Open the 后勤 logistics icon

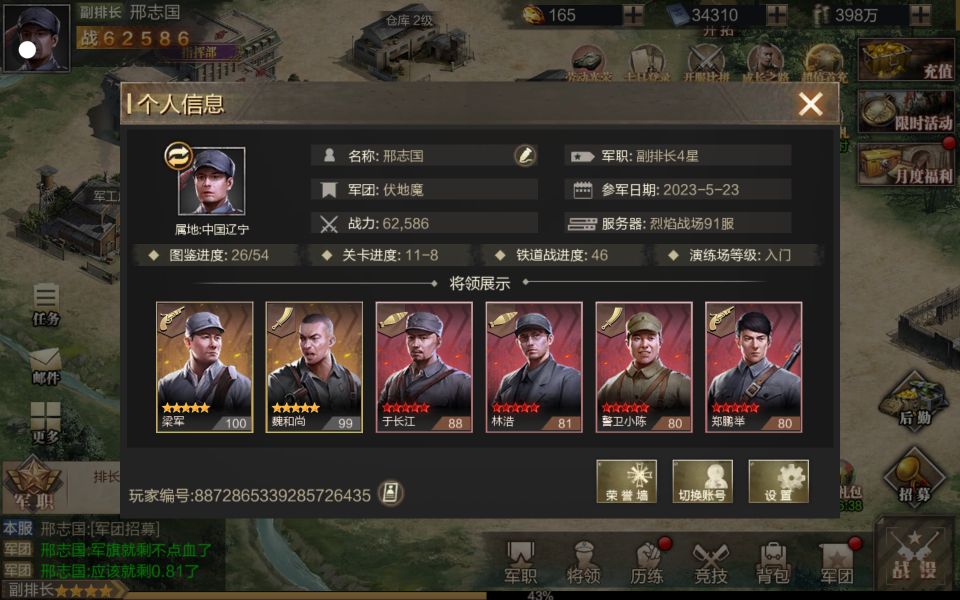914,401
